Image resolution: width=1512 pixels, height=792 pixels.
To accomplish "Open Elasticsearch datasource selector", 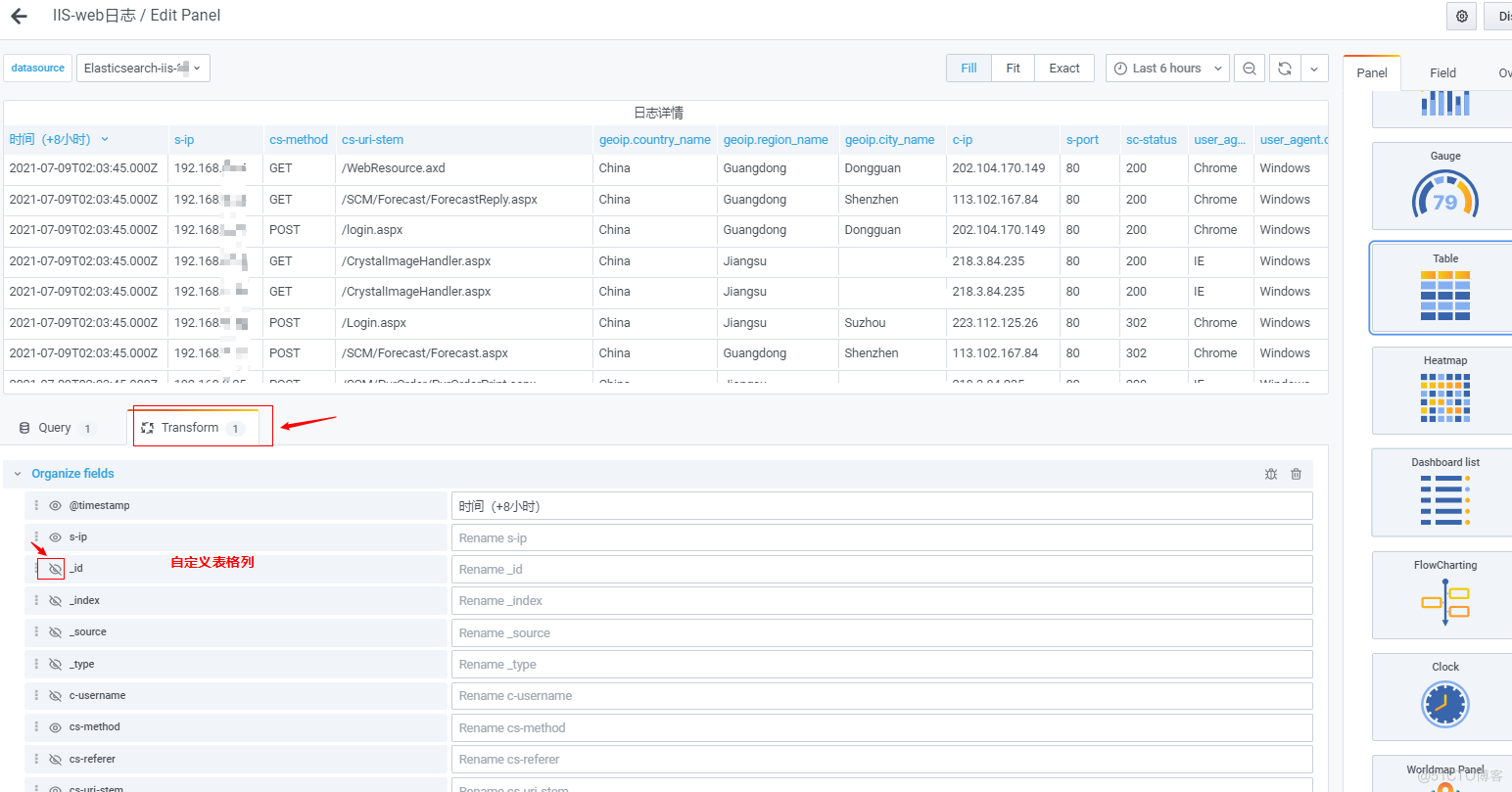I will 143,69.
